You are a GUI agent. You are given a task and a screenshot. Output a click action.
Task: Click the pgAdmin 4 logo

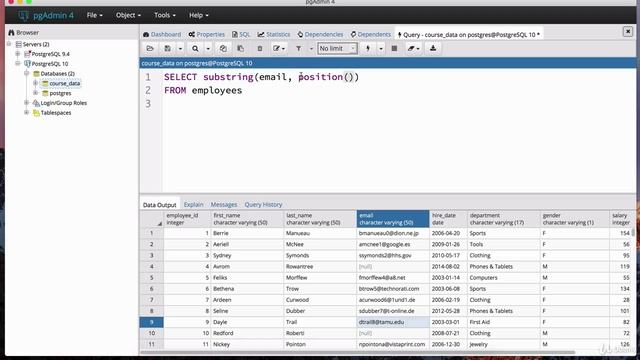(46, 16)
